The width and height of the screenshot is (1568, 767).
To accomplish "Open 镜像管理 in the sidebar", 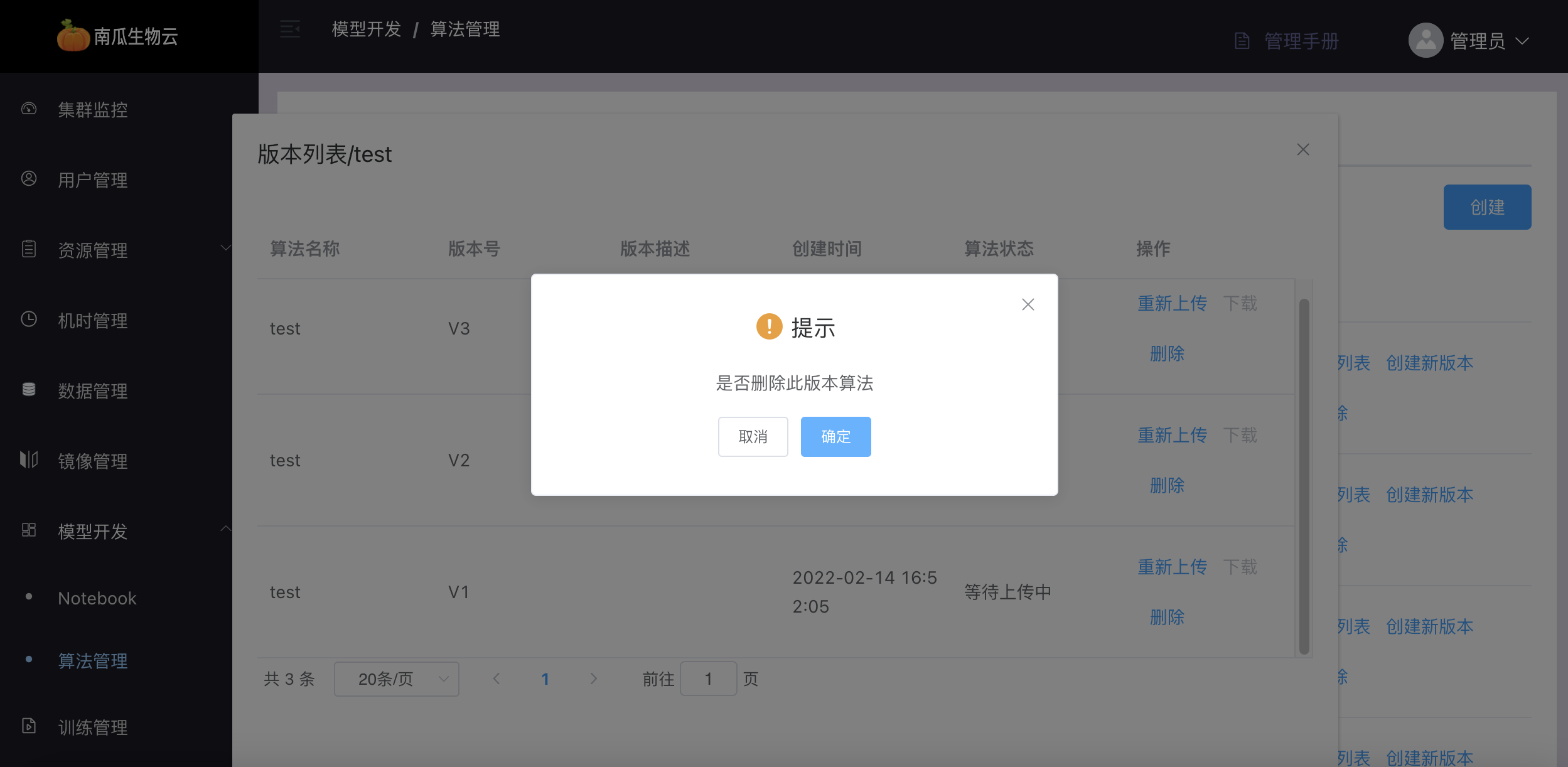I will click(x=93, y=461).
